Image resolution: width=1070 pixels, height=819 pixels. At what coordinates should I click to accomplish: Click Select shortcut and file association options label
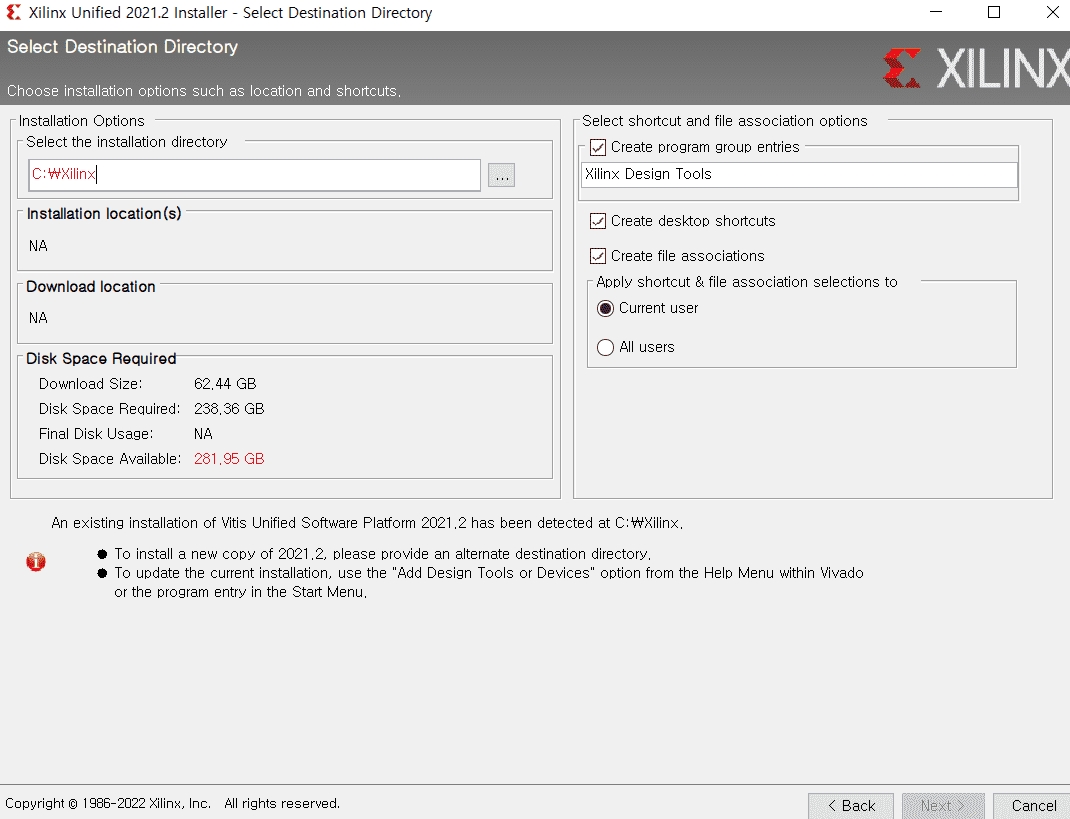tap(725, 121)
